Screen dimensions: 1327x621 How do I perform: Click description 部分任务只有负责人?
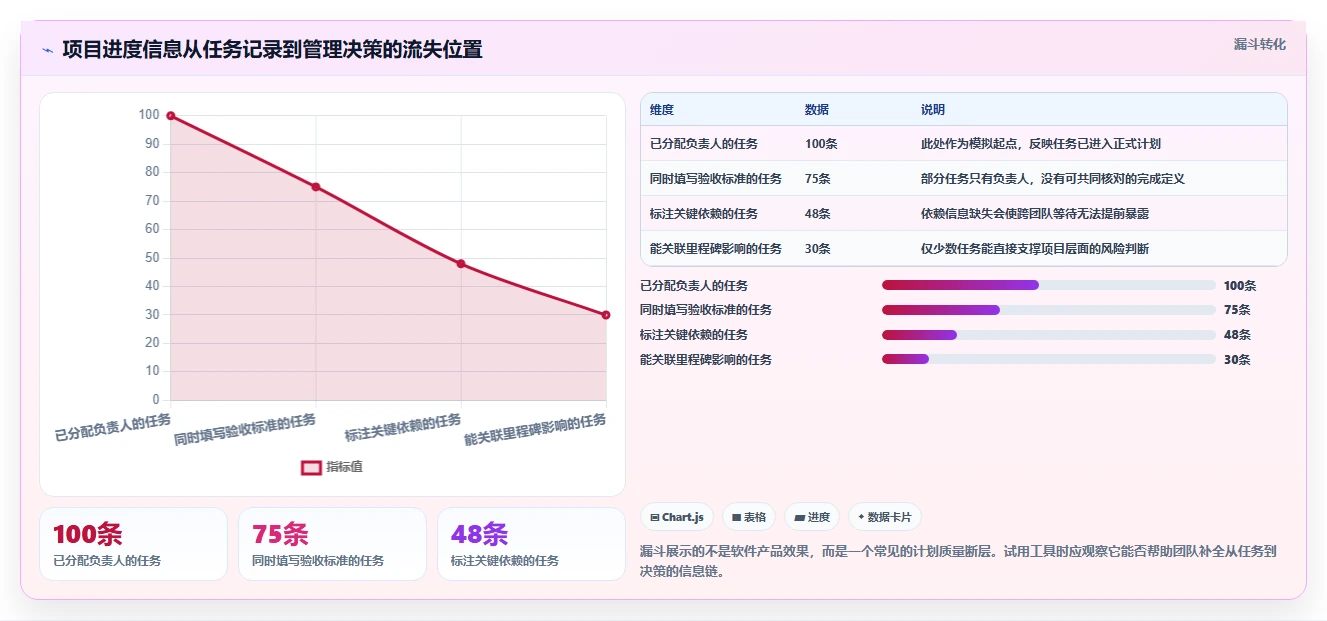[x=1053, y=179]
